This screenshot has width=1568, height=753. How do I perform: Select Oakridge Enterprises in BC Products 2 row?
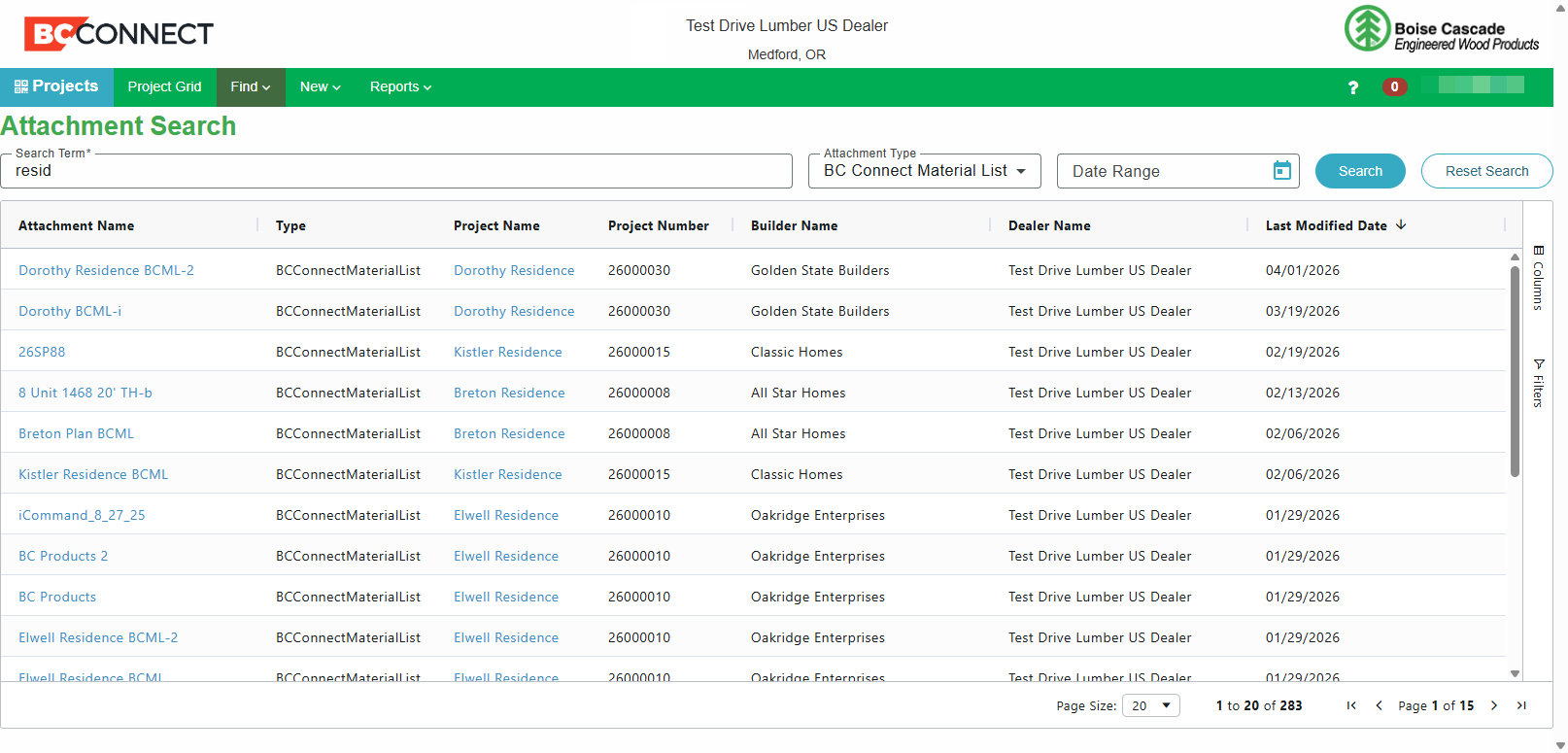coord(818,556)
